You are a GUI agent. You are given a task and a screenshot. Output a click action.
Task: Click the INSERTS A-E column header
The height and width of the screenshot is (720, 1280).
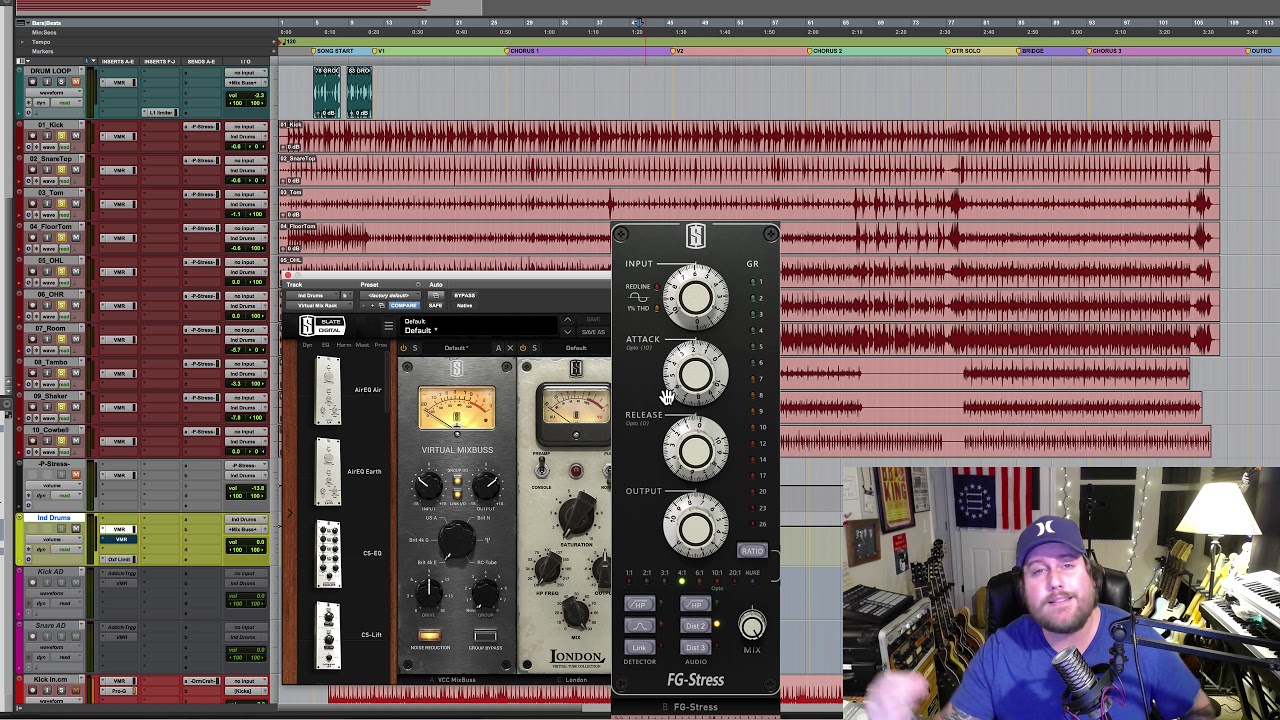coord(119,61)
